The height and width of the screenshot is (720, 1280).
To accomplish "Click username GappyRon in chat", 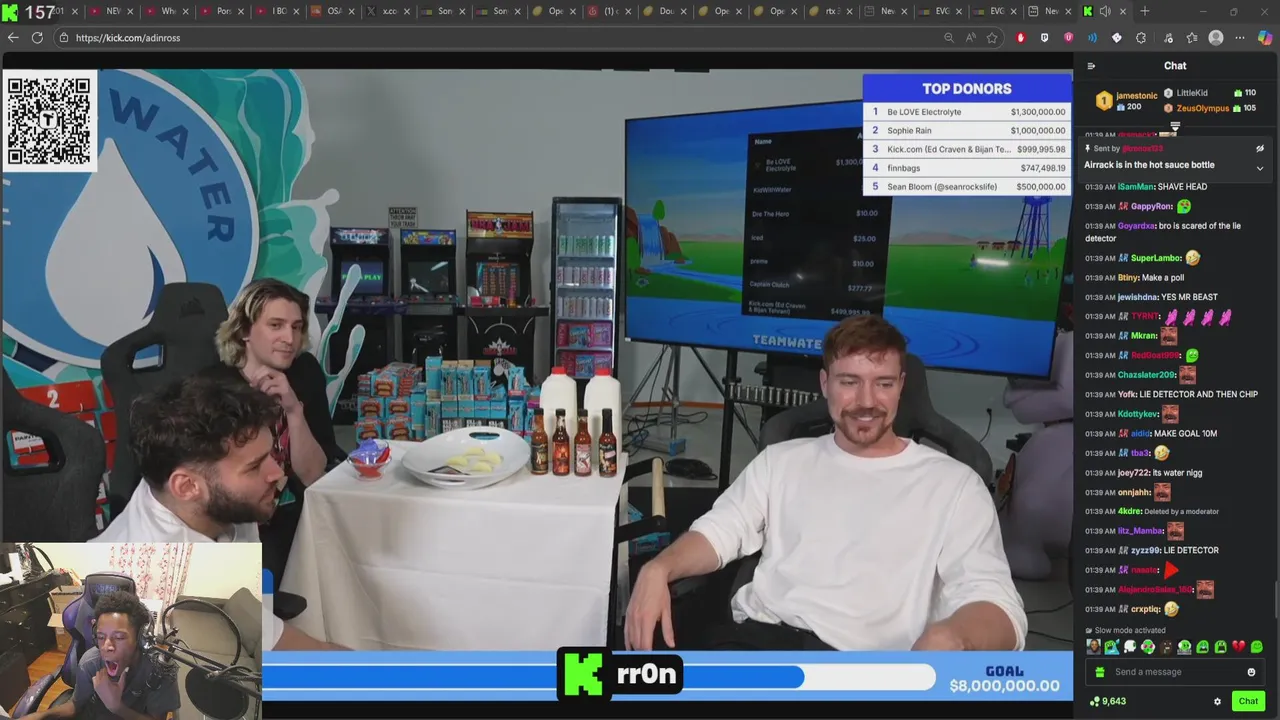I will pos(1151,206).
